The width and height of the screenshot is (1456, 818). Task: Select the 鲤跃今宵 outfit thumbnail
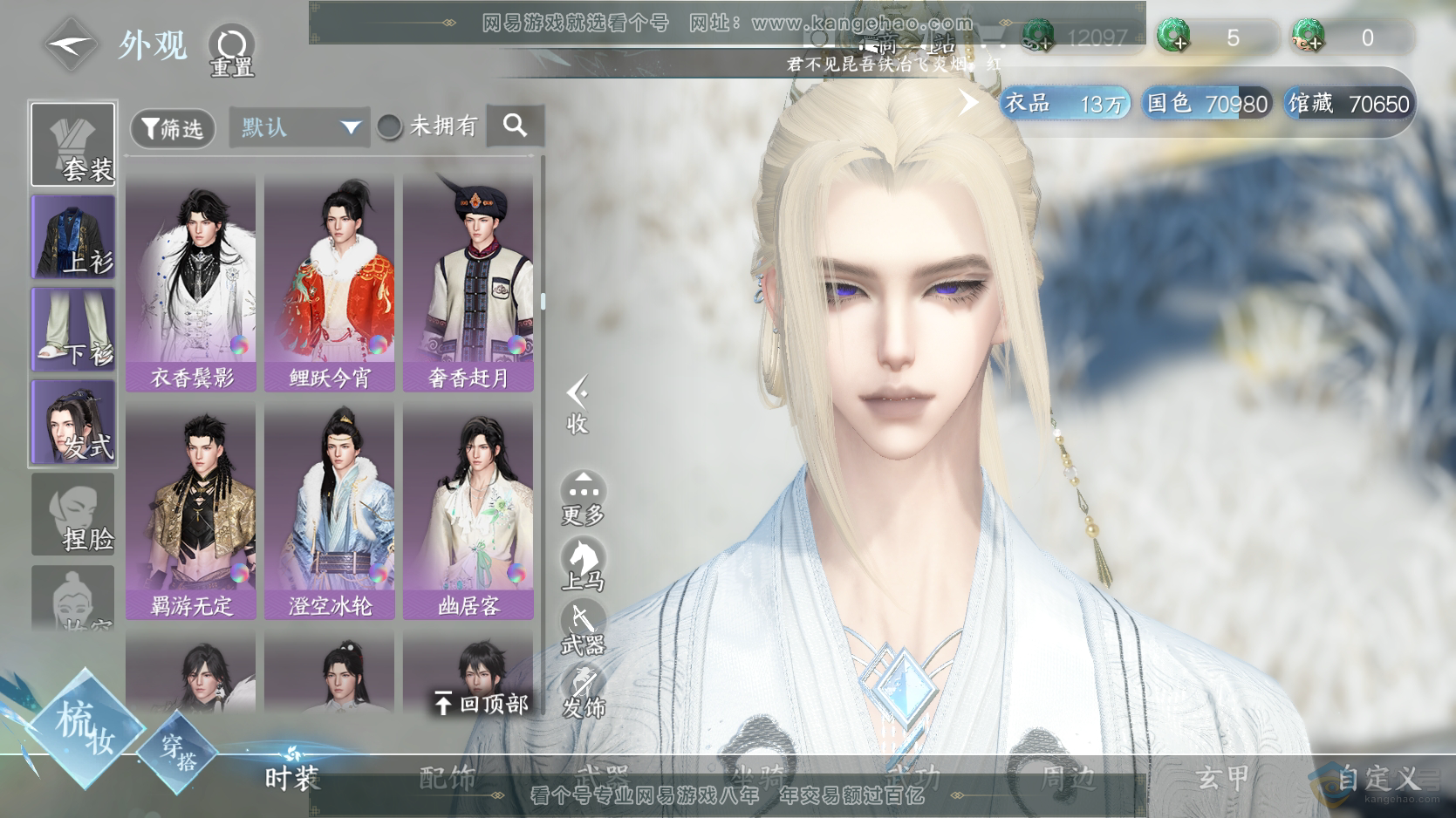[x=330, y=283]
